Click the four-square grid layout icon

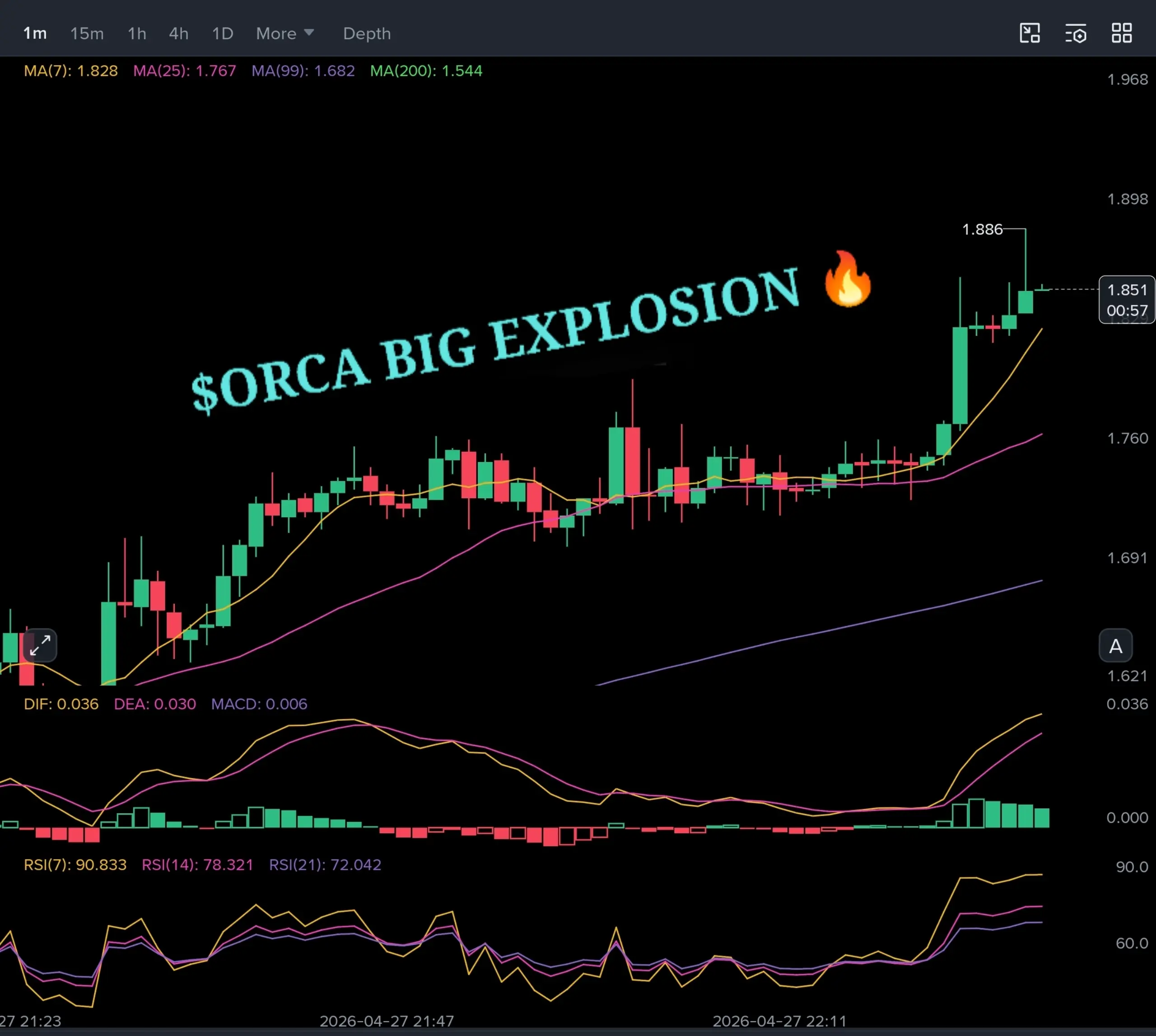pyautogui.click(x=1121, y=33)
